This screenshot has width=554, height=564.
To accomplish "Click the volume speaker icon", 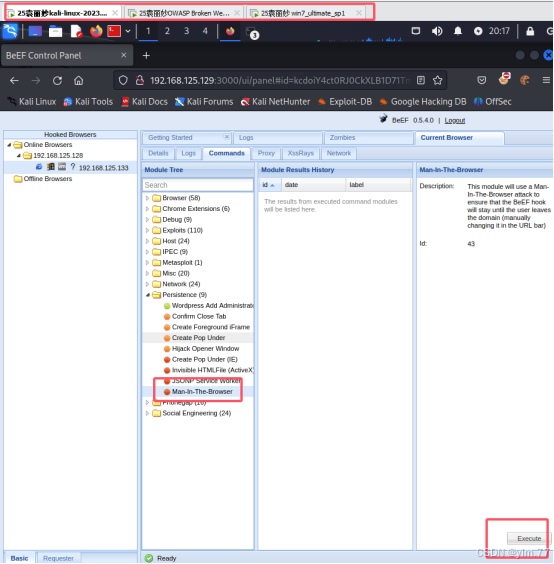I will coord(437,31).
